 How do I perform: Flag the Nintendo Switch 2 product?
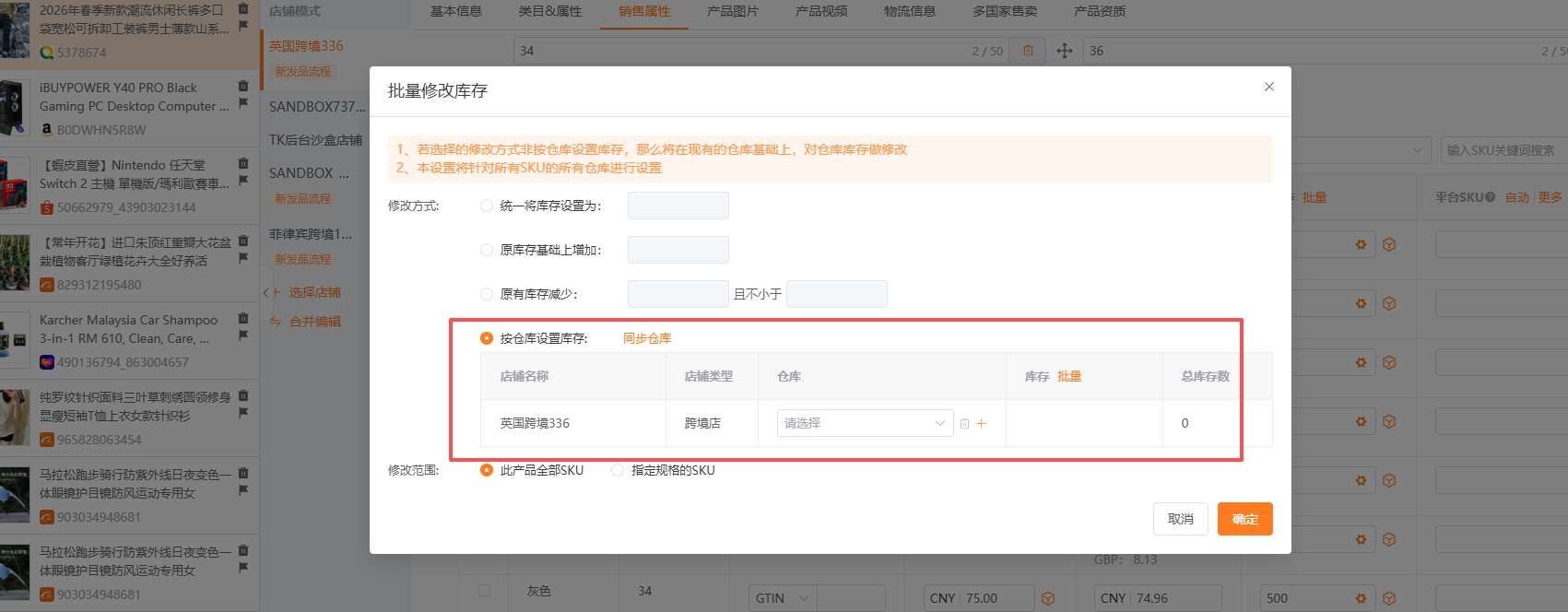pos(243,181)
